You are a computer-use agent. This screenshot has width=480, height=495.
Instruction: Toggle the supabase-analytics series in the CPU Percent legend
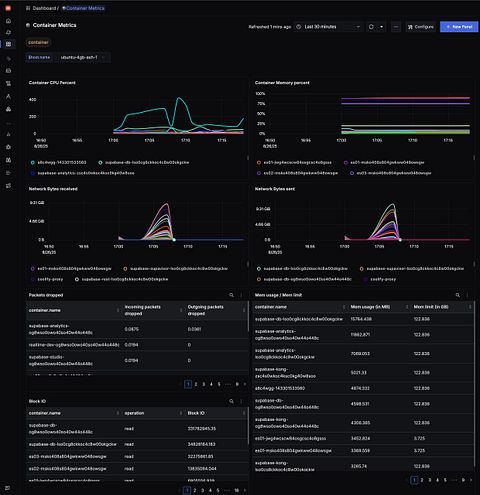pos(83,173)
